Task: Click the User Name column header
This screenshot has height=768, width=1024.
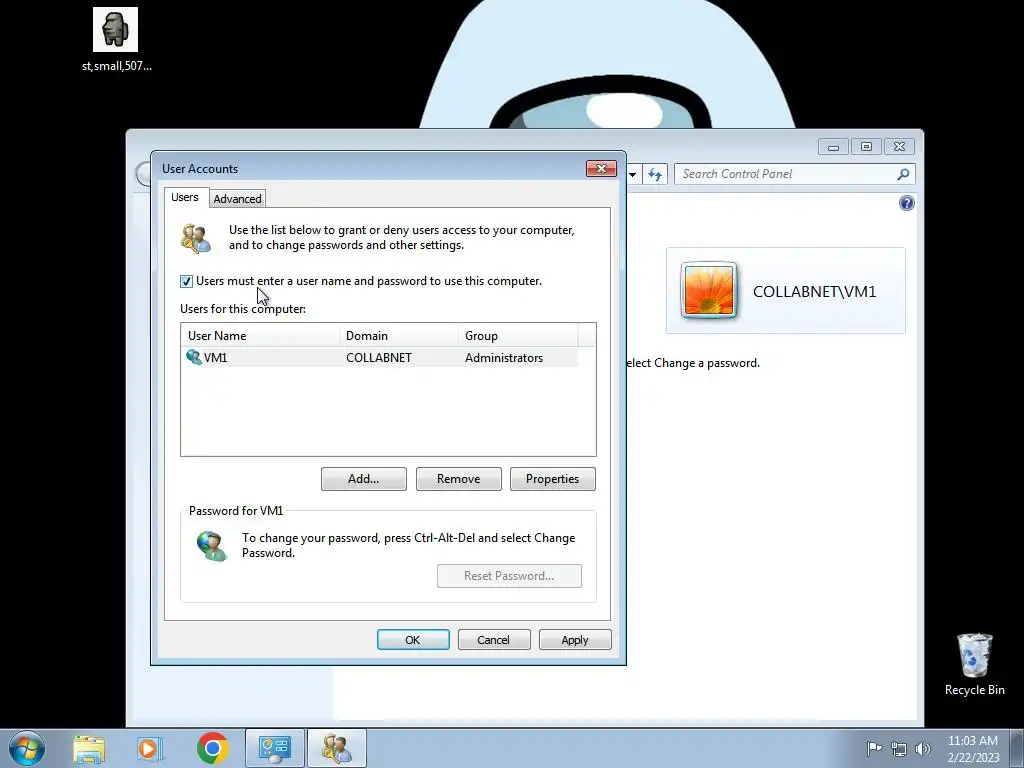Action: click(260, 336)
